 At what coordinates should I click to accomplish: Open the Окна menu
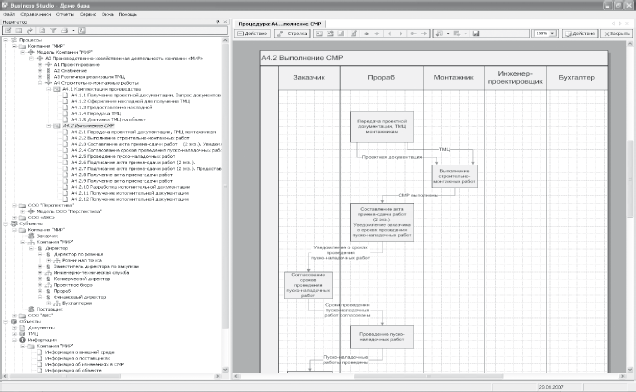(x=107, y=14)
